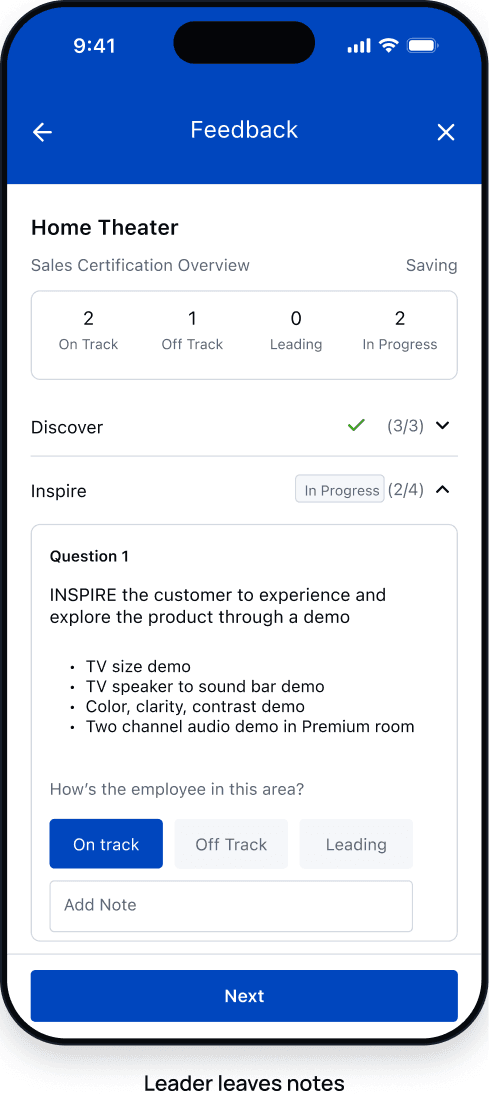This screenshot has width=489, height=1097.
Task: Tap the Next button
Action: pos(244,996)
